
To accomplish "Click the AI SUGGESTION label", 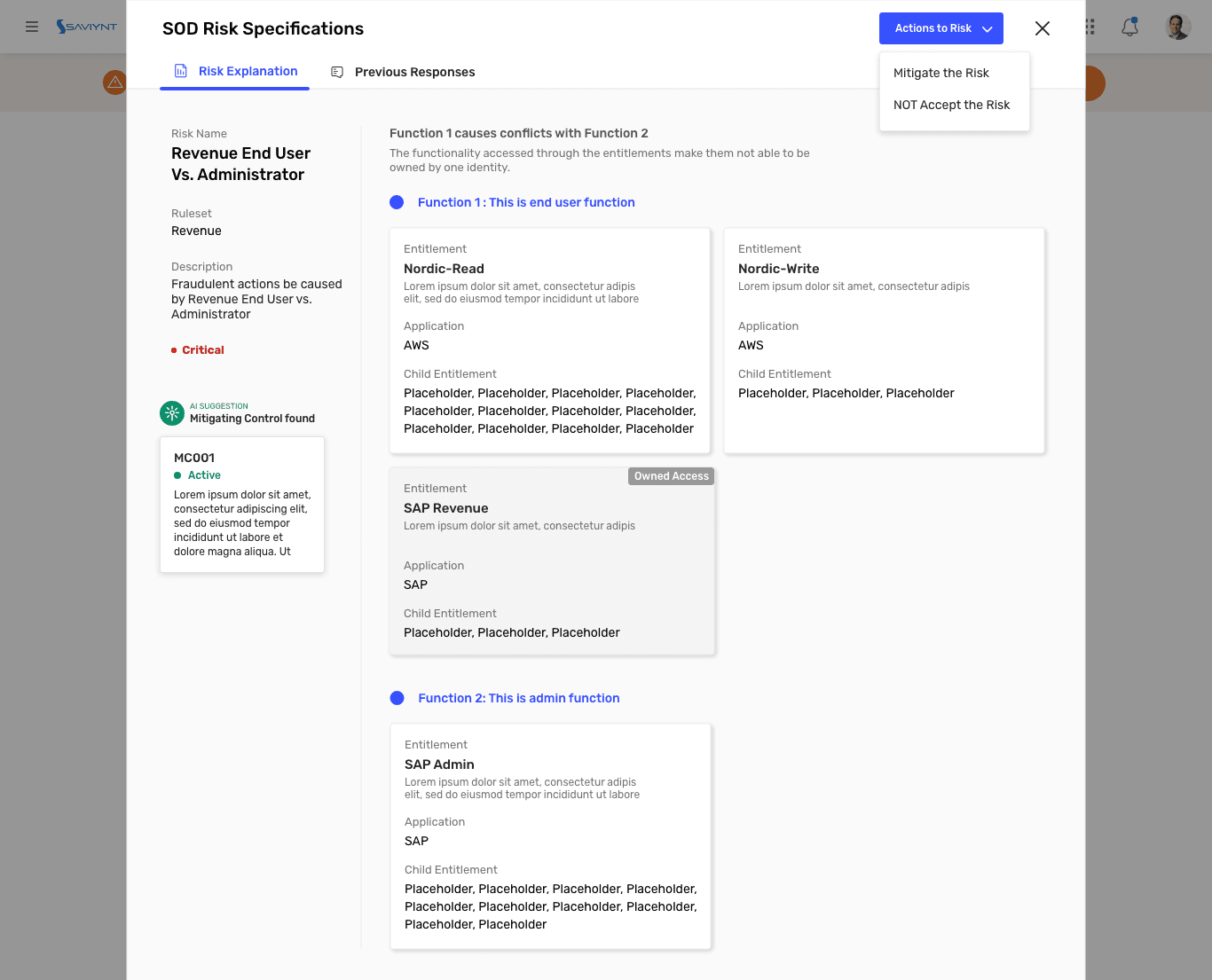I will [219, 406].
